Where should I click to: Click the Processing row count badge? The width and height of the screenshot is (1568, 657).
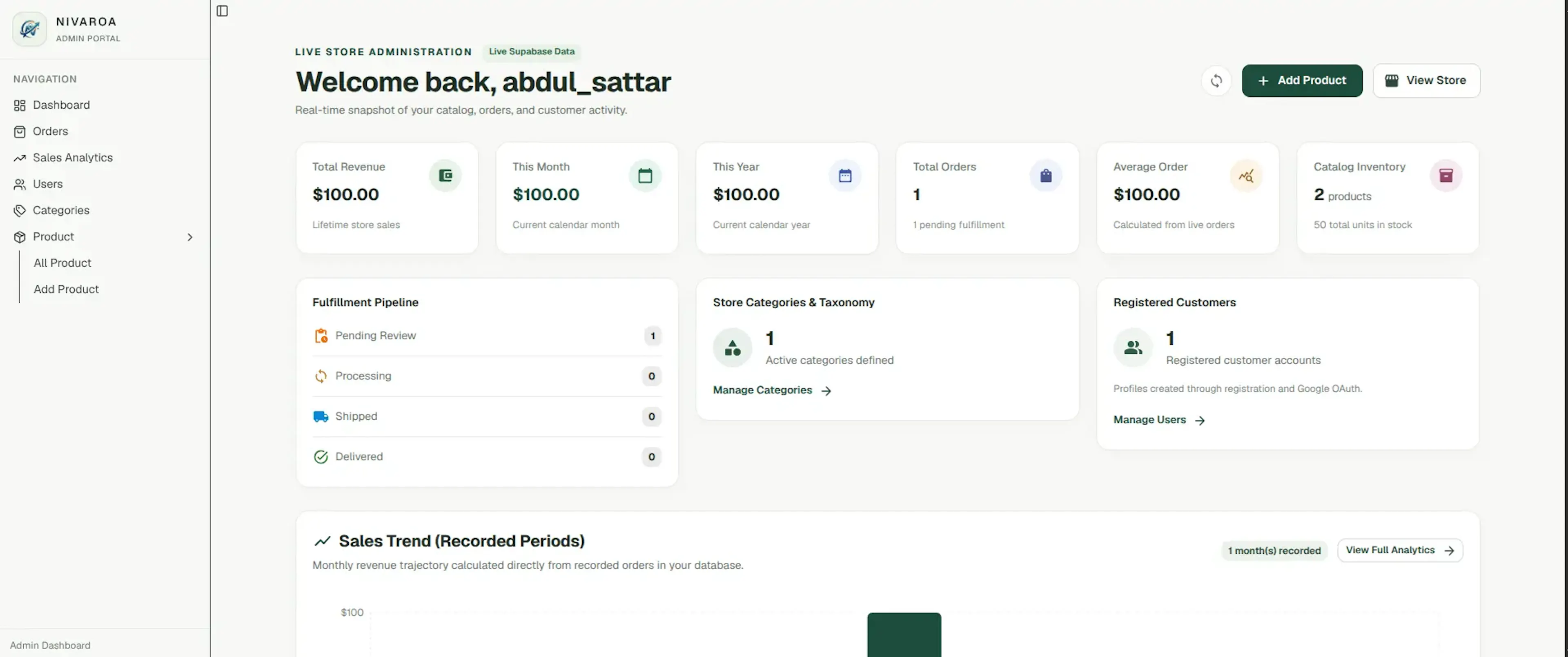[651, 376]
